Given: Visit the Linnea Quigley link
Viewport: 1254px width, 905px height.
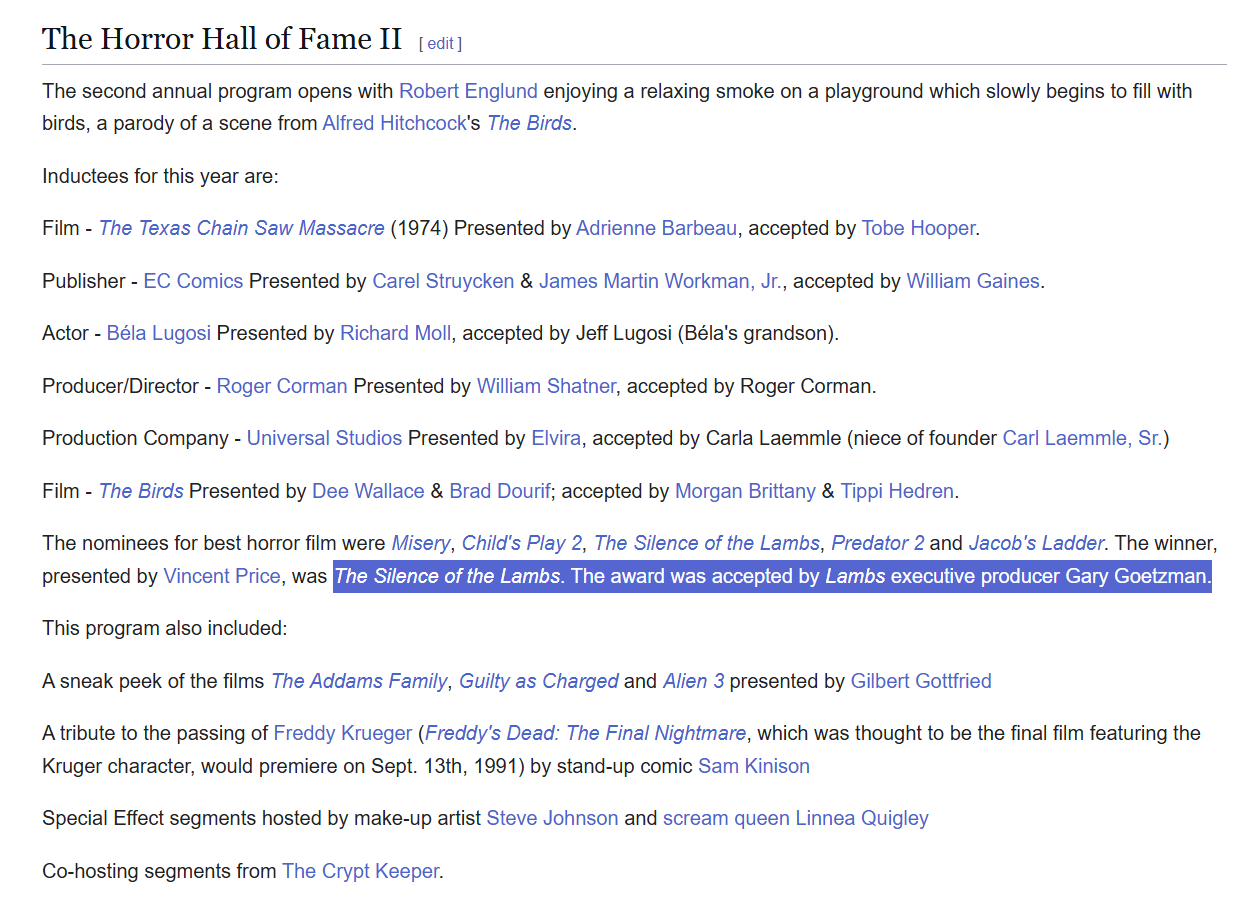Looking at the screenshot, I should 862,818.
